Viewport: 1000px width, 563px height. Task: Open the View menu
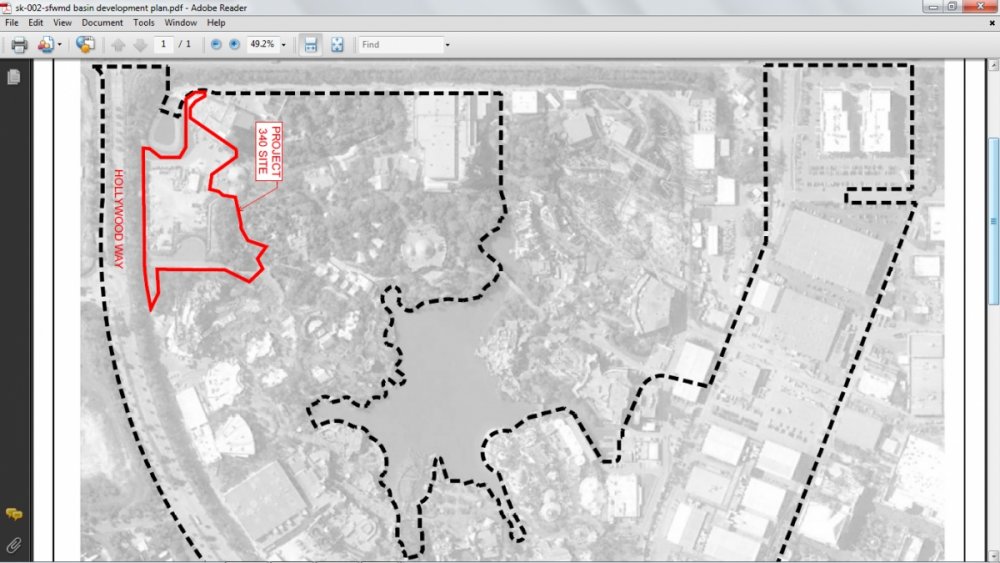(62, 22)
